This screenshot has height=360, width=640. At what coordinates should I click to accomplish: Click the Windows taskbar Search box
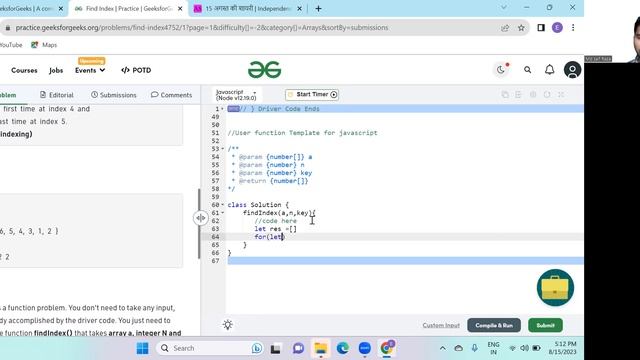(211, 348)
